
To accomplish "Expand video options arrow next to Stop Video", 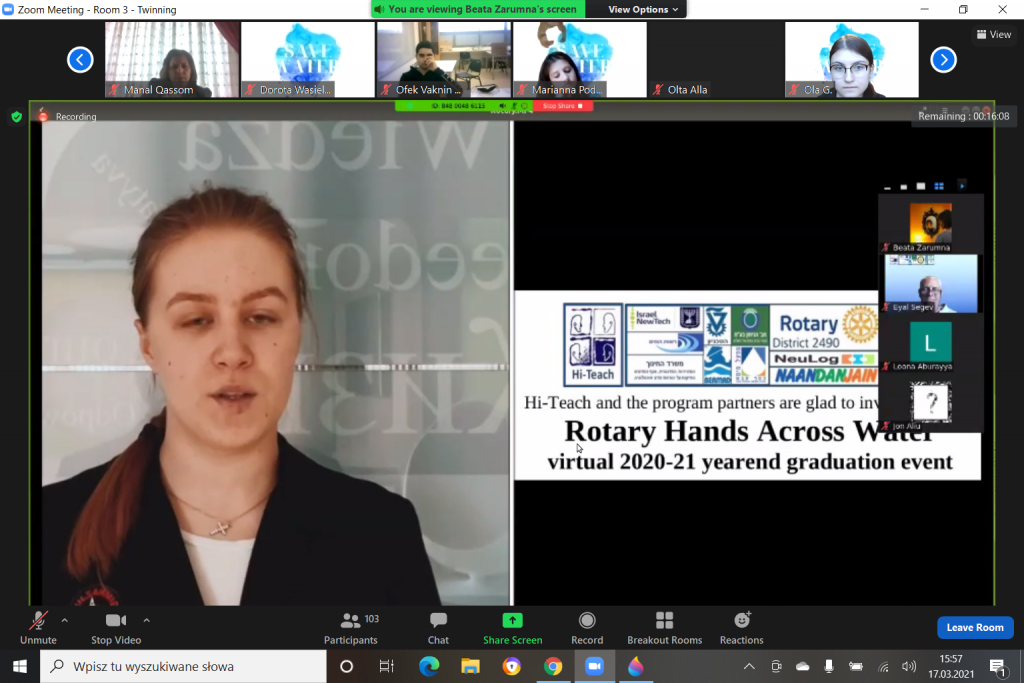I will (x=146, y=620).
